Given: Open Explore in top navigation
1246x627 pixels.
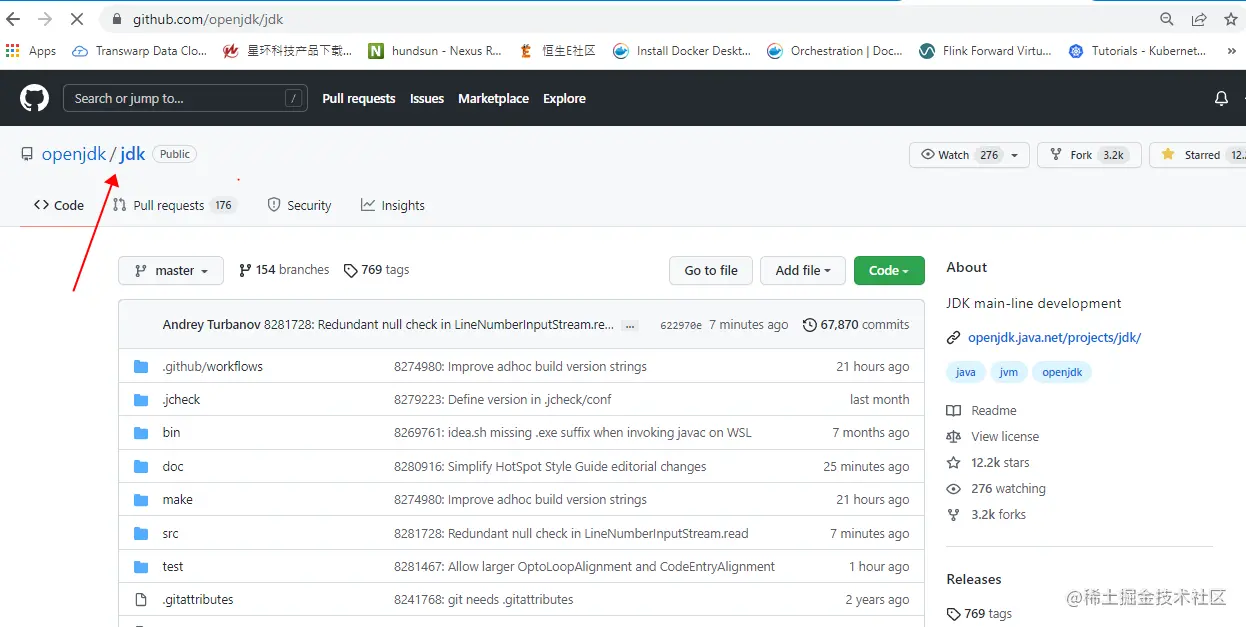Looking at the screenshot, I should pyautogui.click(x=564, y=98).
